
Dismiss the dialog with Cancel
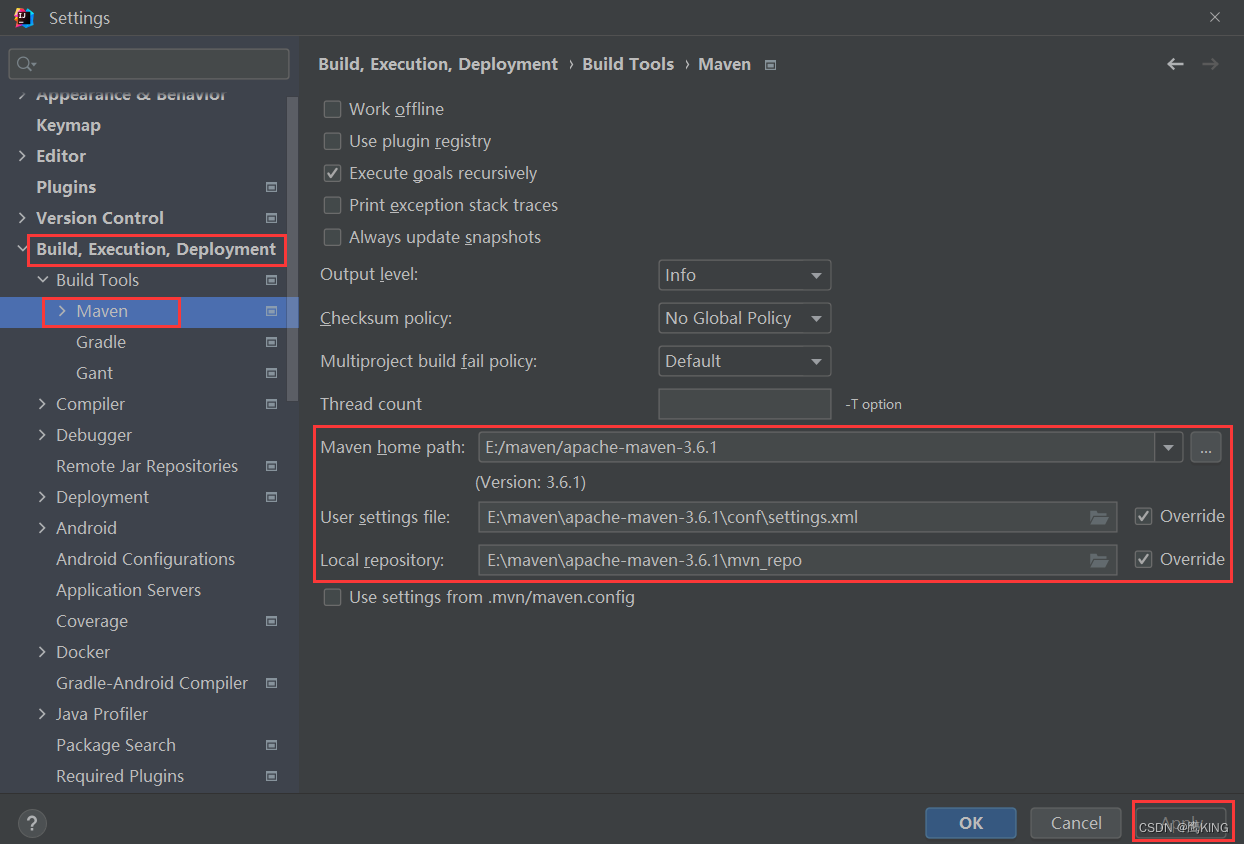coord(1075,822)
